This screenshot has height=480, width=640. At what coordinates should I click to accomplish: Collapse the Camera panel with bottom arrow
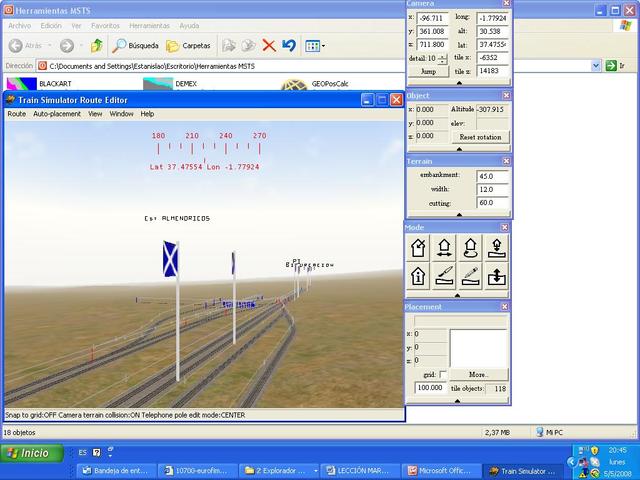[458, 84]
